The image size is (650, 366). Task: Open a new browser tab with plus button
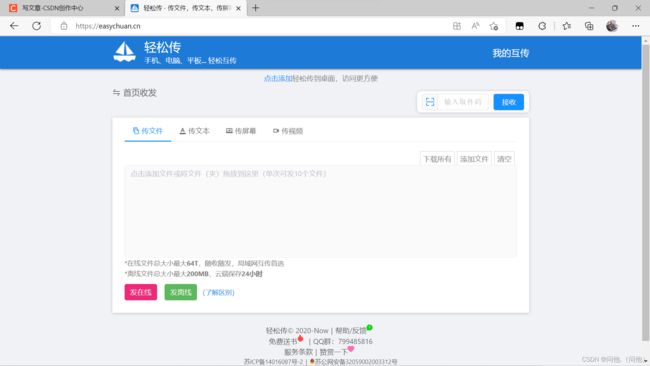pos(255,8)
